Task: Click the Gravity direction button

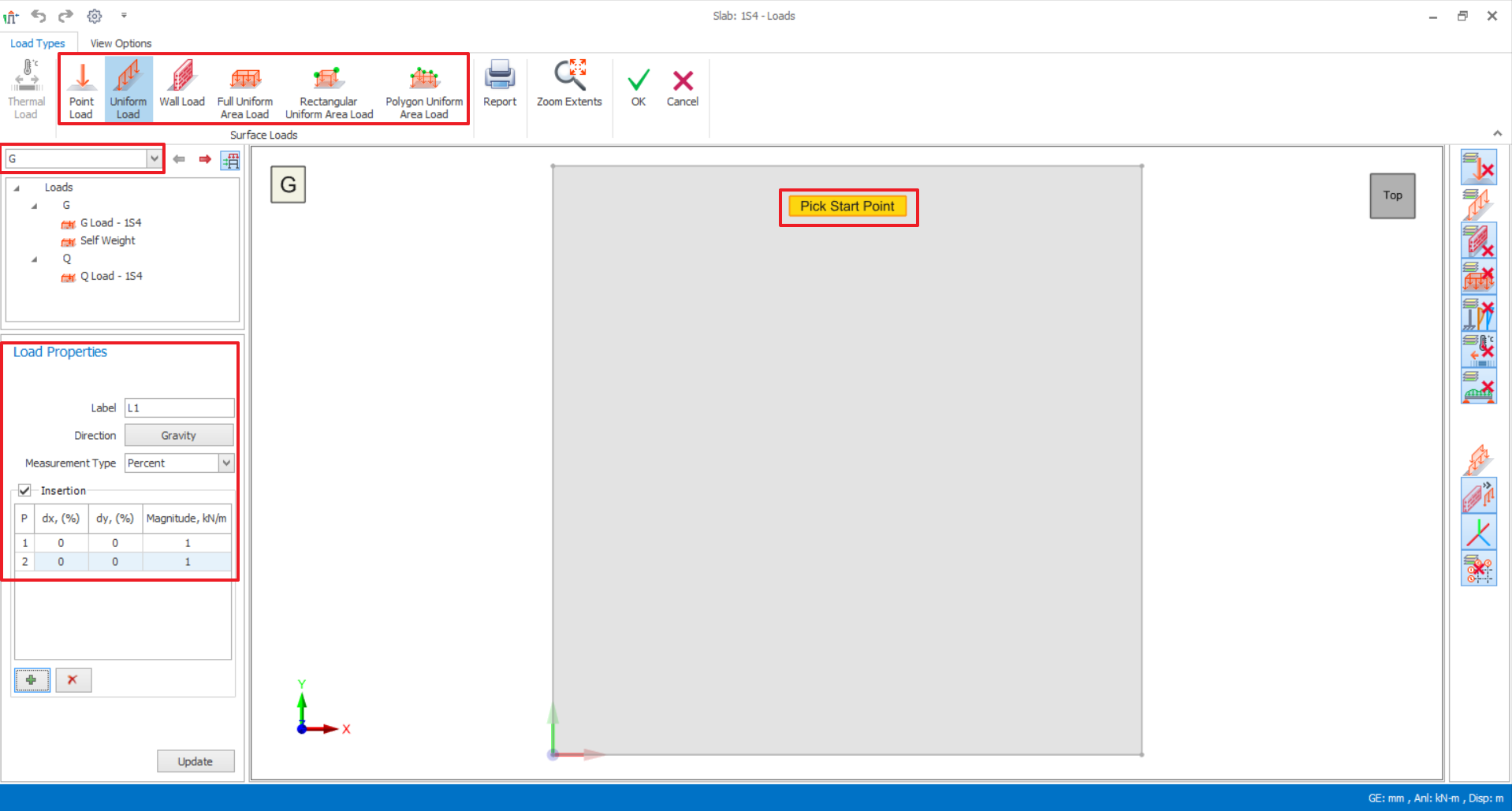Action: coord(179,435)
